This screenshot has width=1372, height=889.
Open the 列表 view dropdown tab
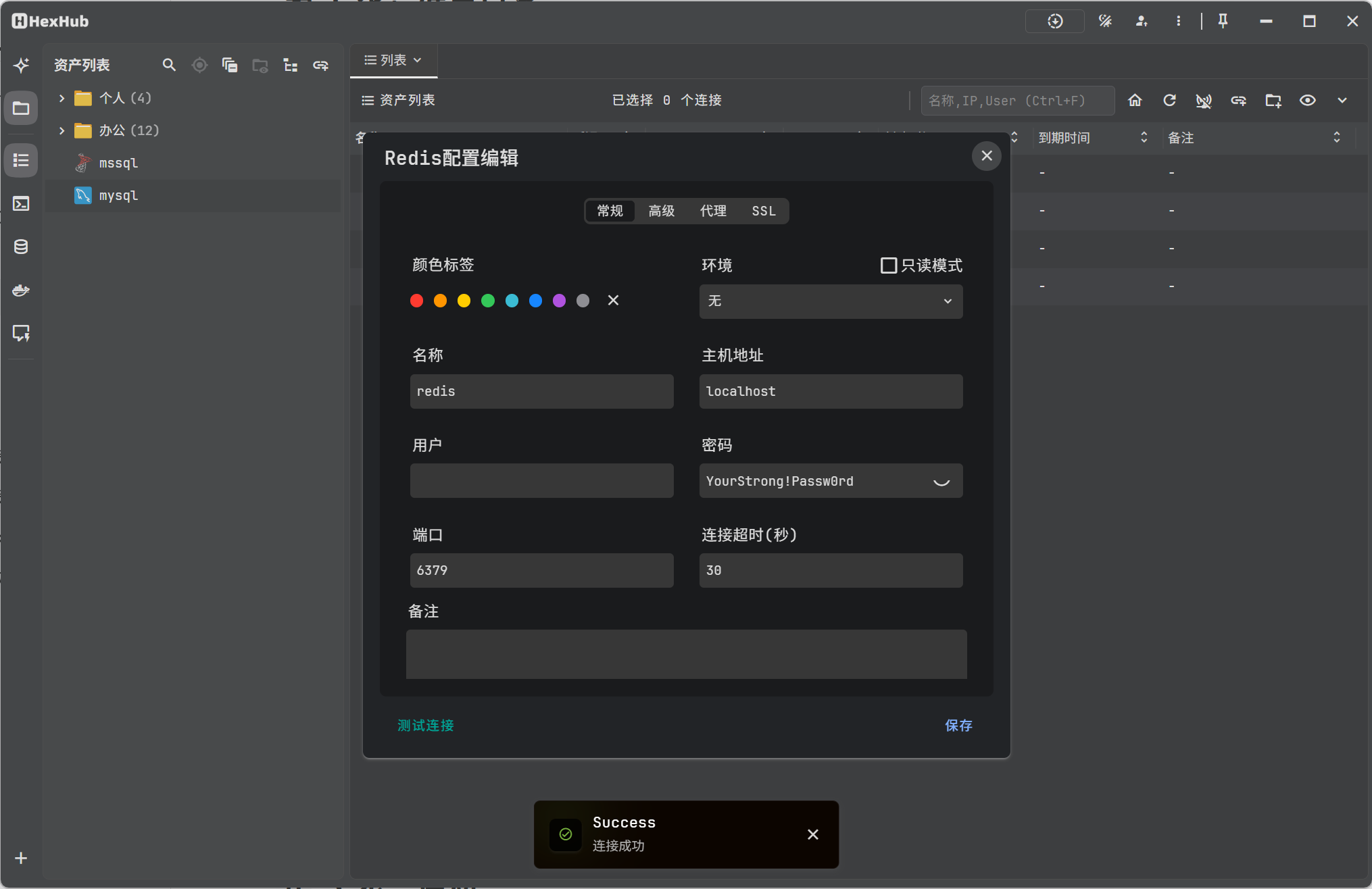(x=393, y=60)
